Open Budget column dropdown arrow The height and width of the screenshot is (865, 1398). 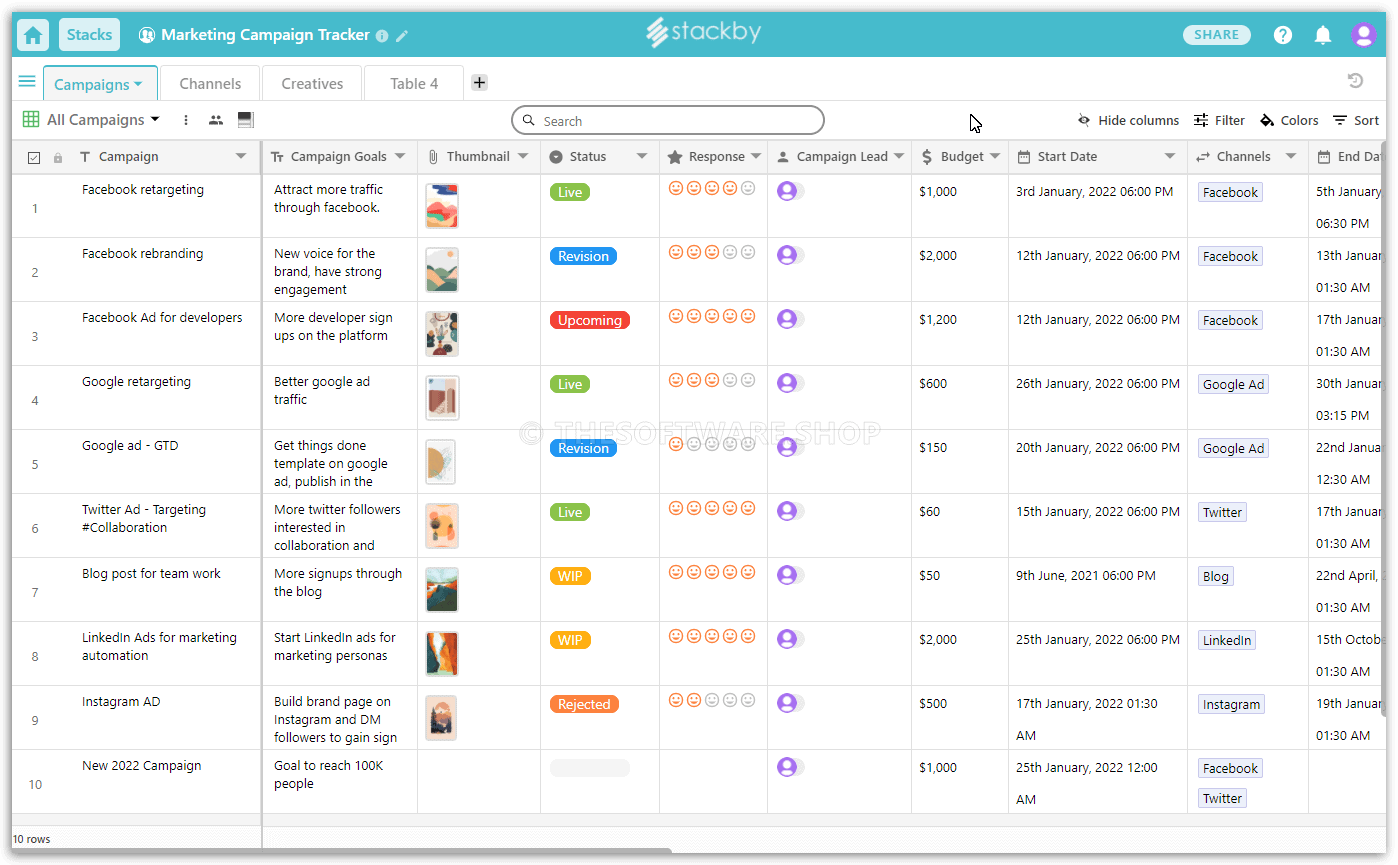click(995, 157)
